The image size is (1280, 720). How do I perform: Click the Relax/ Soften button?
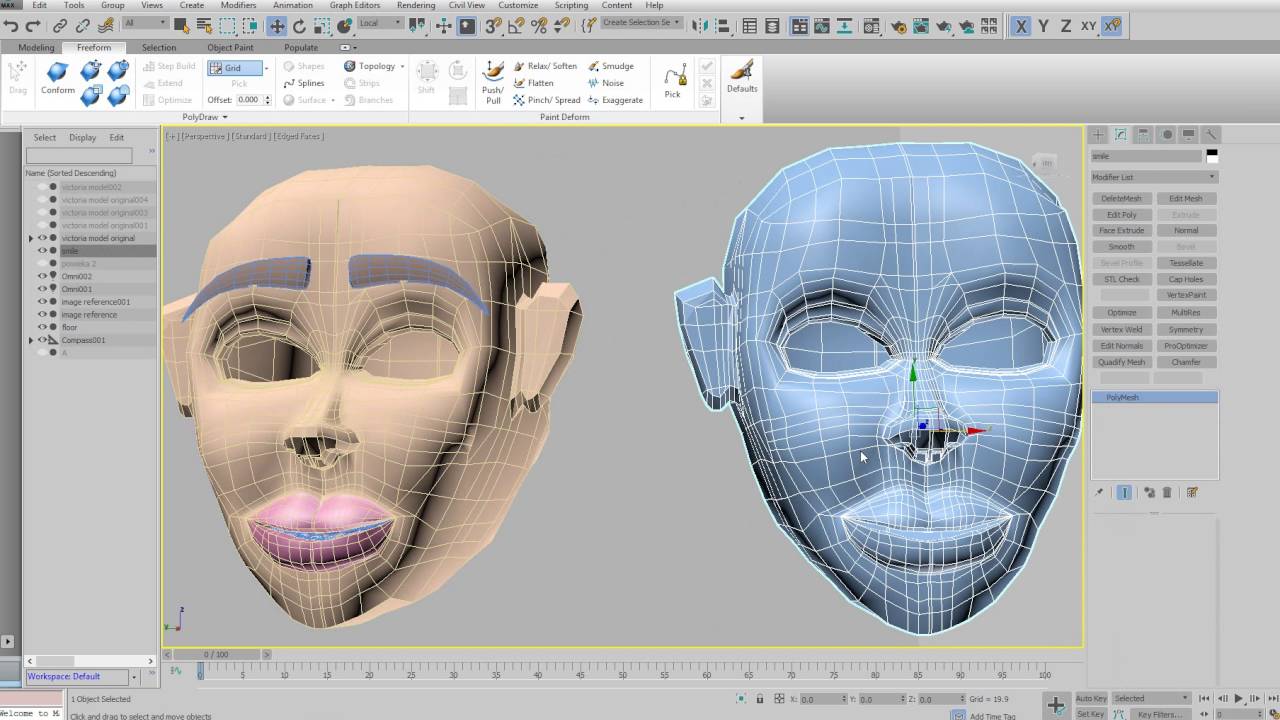pos(545,66)
